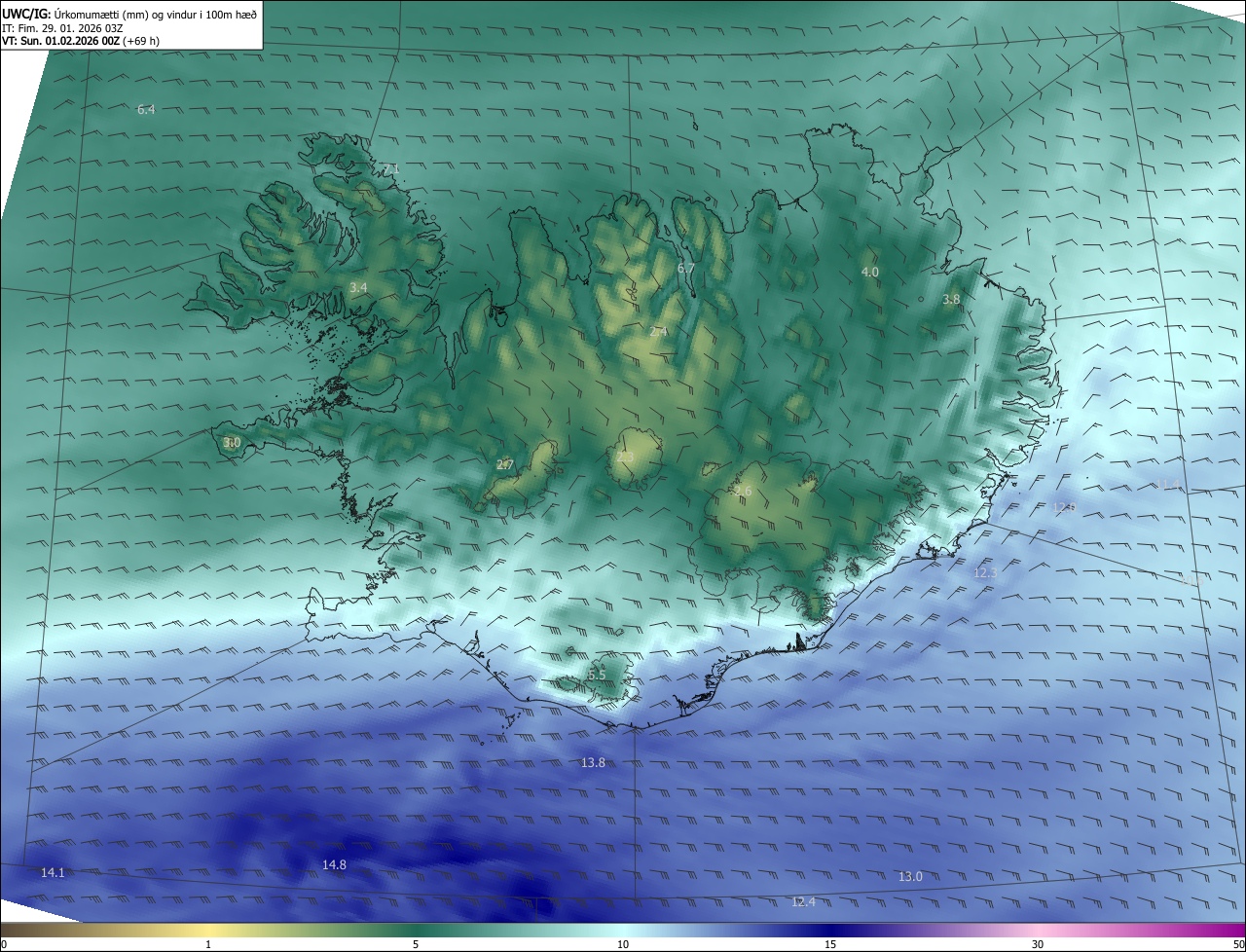Viewport: 1246px width, 952px height.
Task: Click the 30 tick on the colour scale
Action: pyautogui.click(x=1038, y=944)
